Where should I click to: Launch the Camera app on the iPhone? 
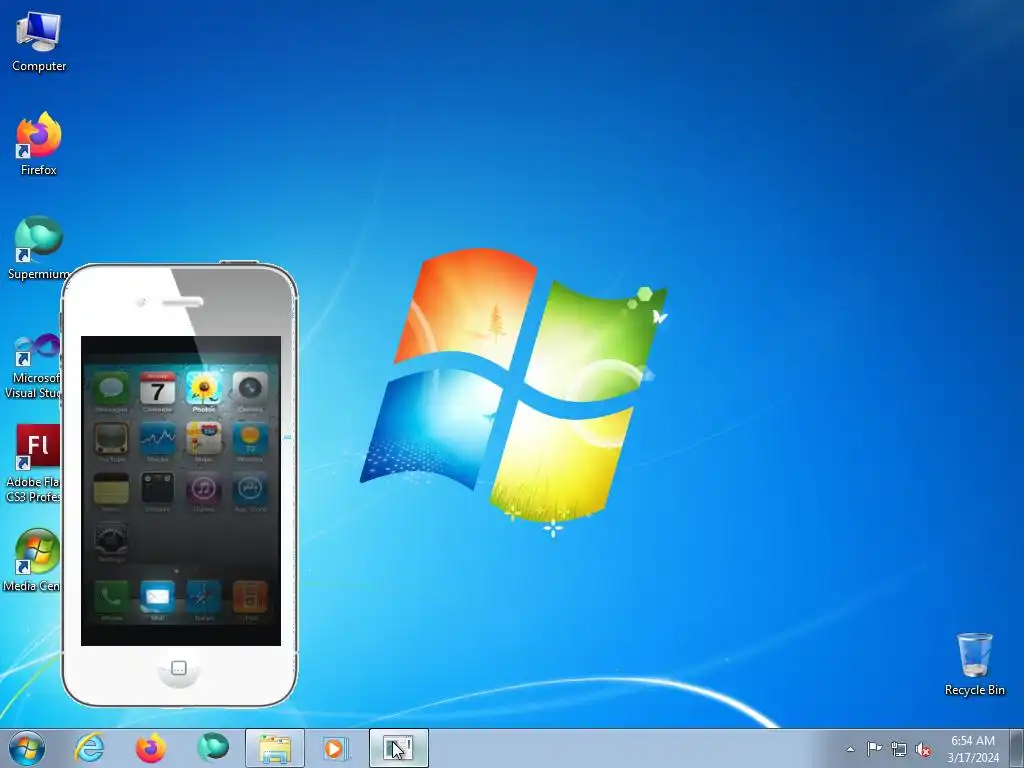point(250,389)
